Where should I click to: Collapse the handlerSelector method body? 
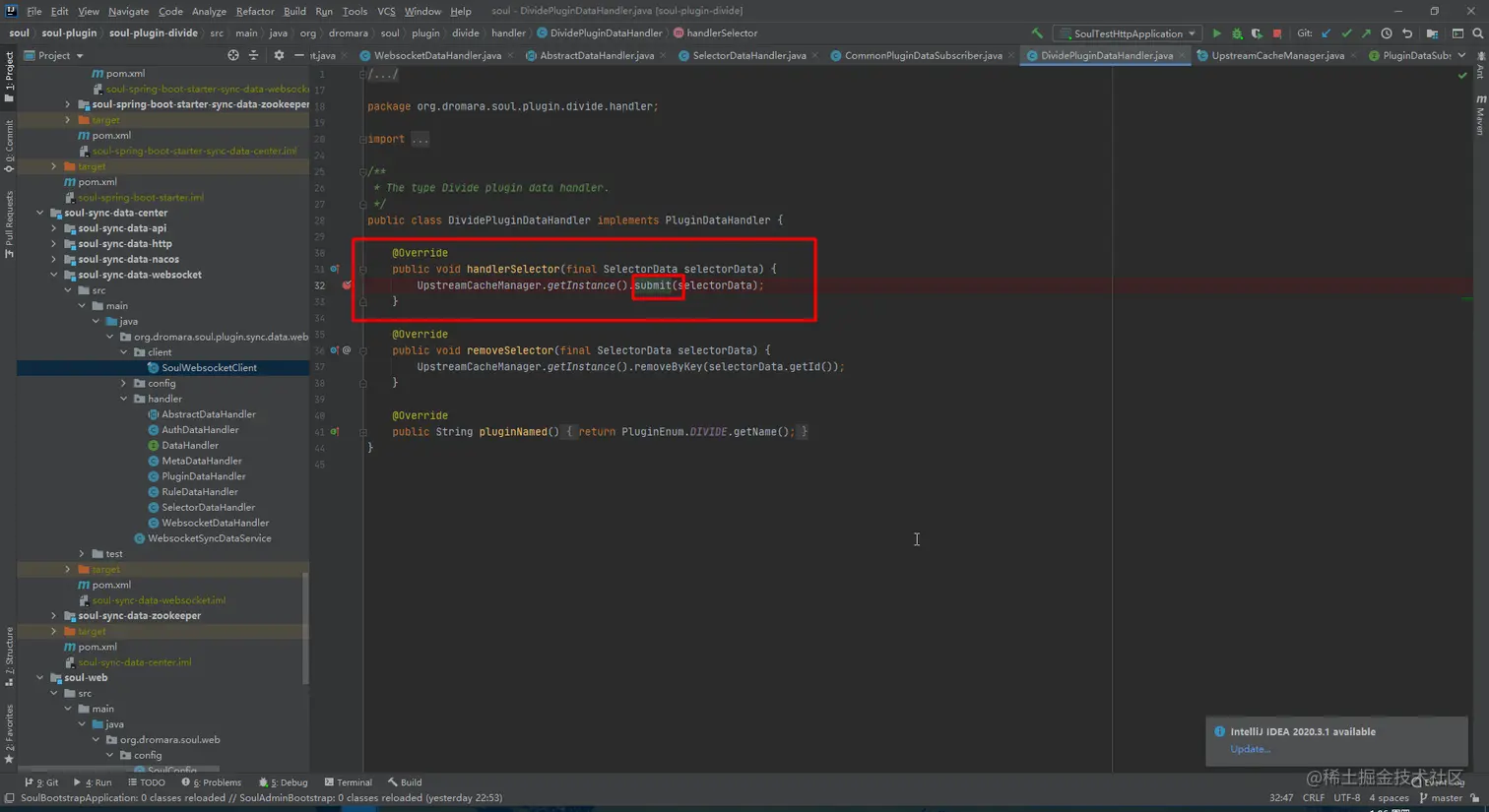pos(362,269)
